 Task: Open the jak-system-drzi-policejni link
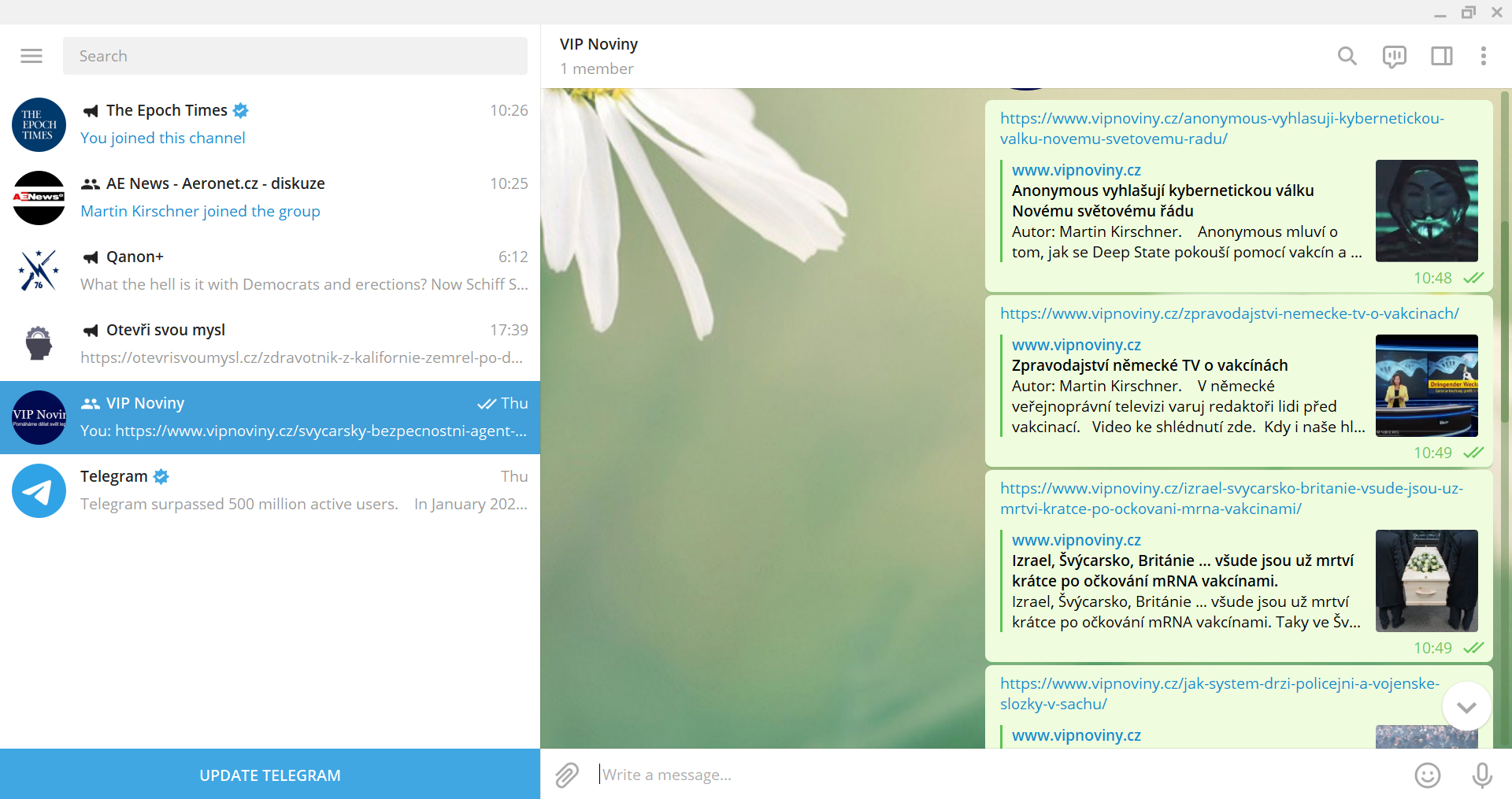[x=1220, y=694]
